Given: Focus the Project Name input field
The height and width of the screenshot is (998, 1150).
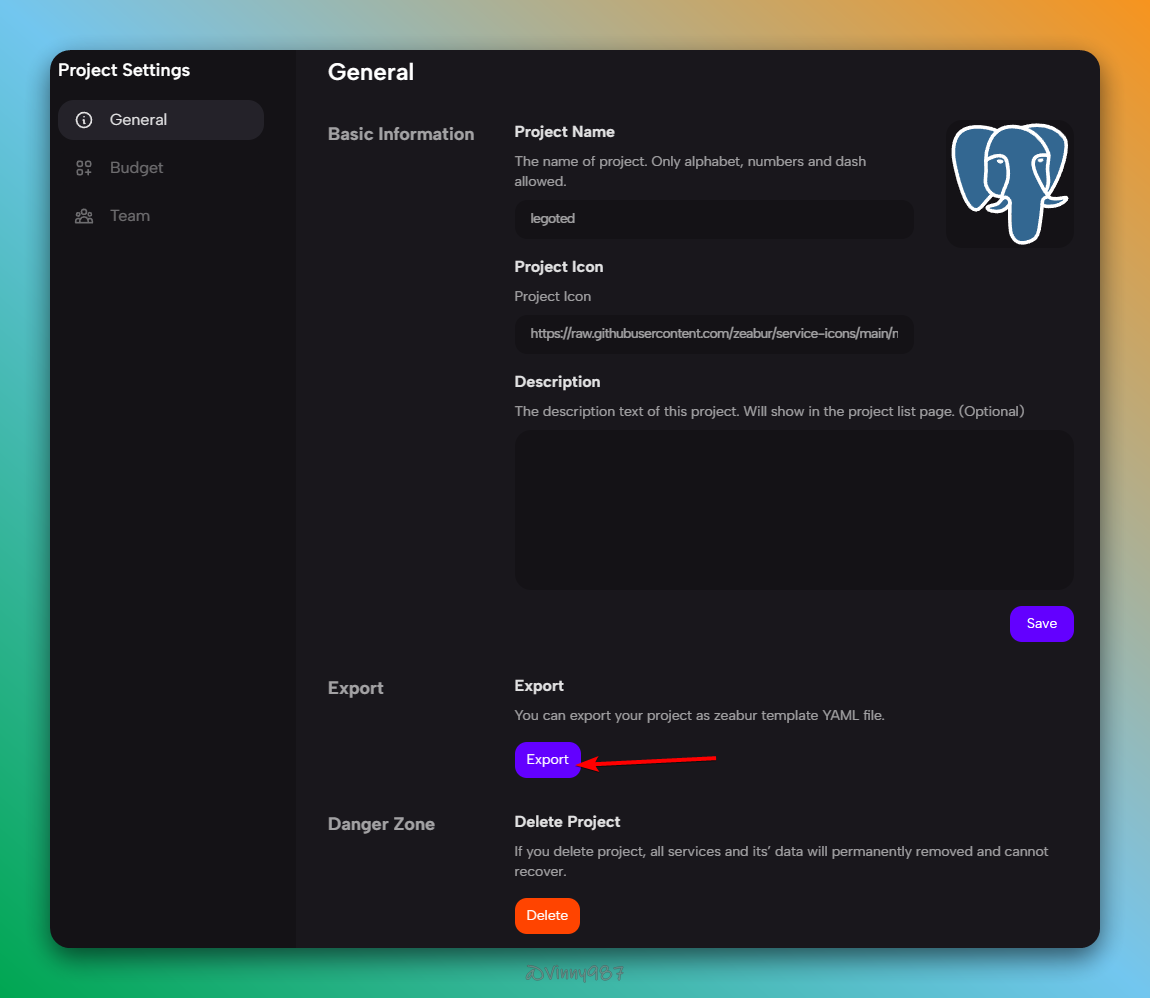Looking at the screenshot, I should tap(713, 219).
